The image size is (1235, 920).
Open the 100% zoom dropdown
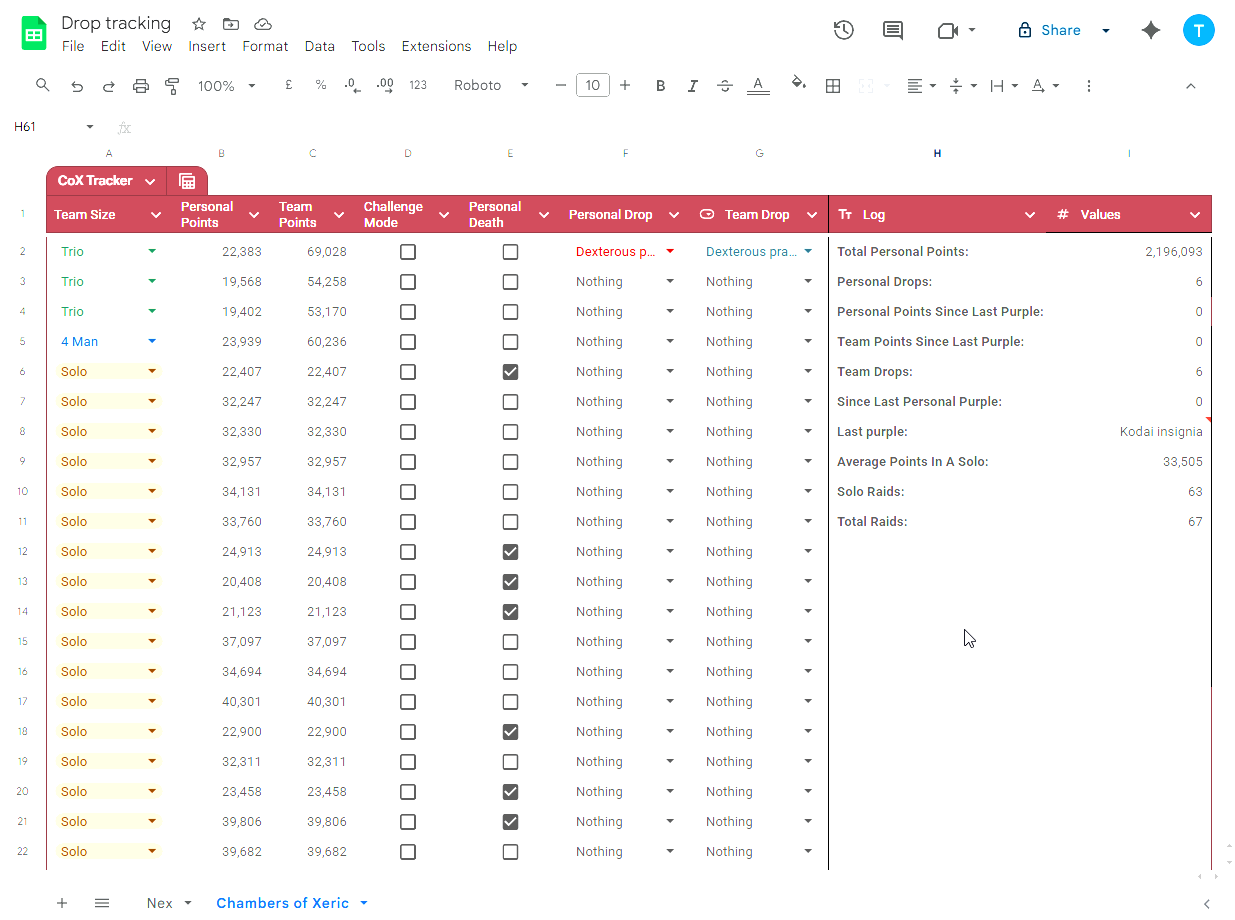click(x=226, y=86)
